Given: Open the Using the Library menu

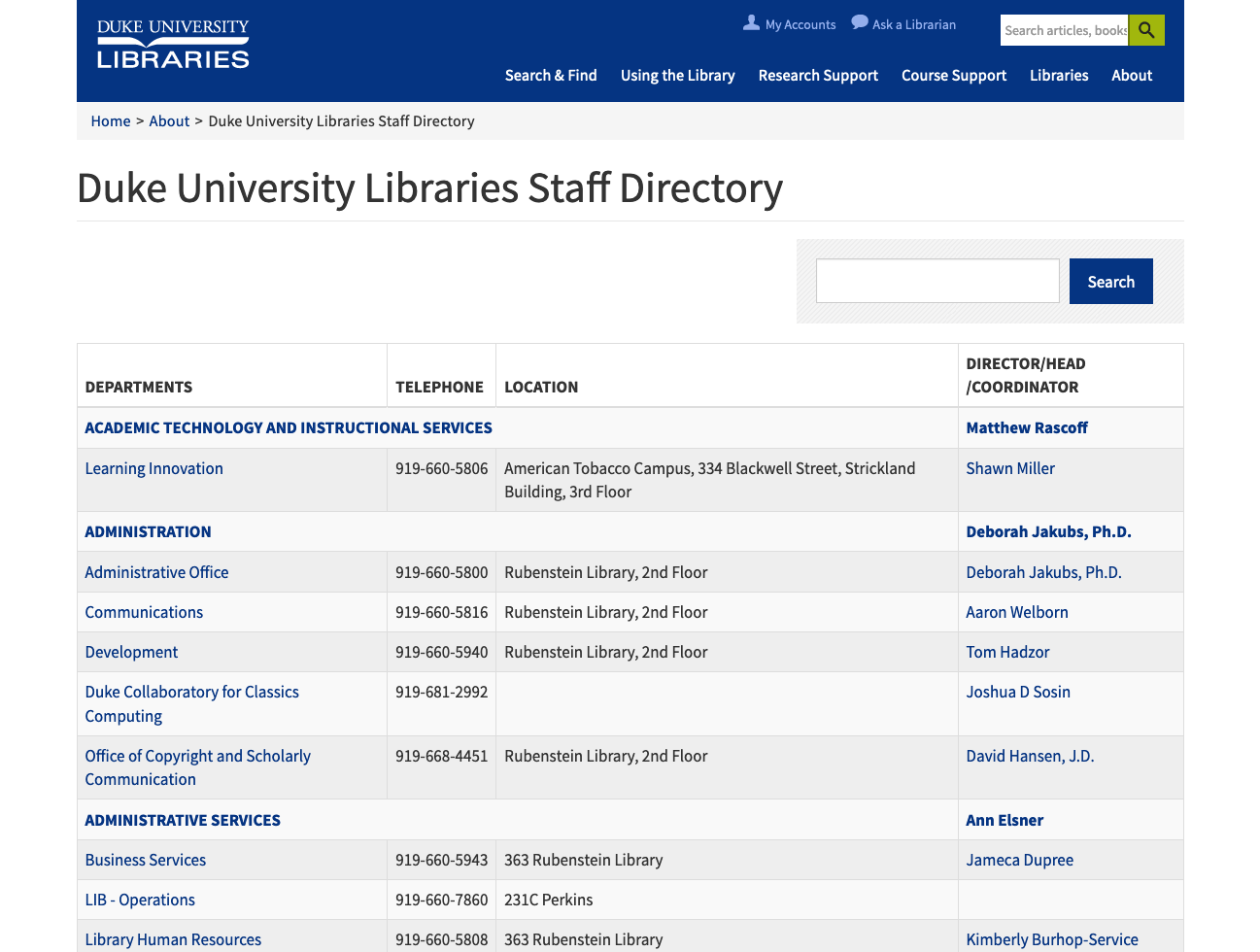Looking at the screenshot, I should click(678, 75).
